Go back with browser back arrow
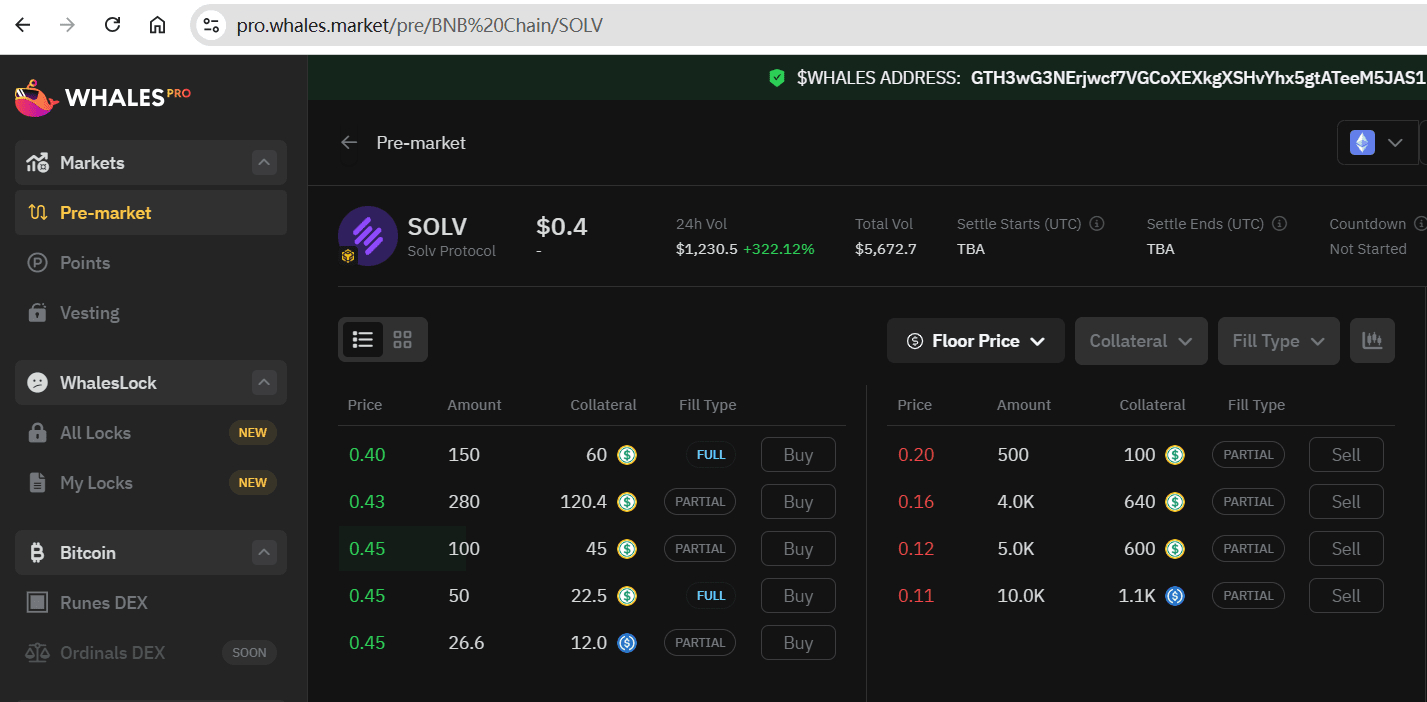1427x702 pixels. (23, 25)
